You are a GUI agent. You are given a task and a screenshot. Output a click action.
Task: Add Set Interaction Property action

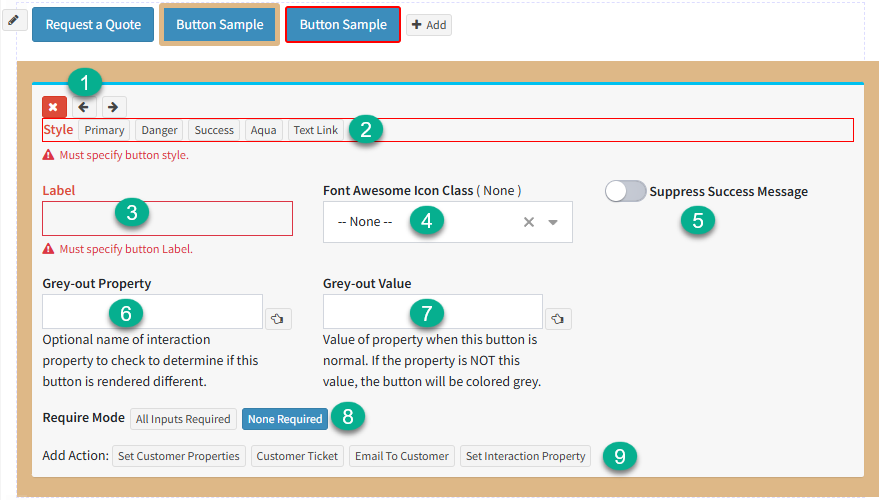tap(525, 456)
